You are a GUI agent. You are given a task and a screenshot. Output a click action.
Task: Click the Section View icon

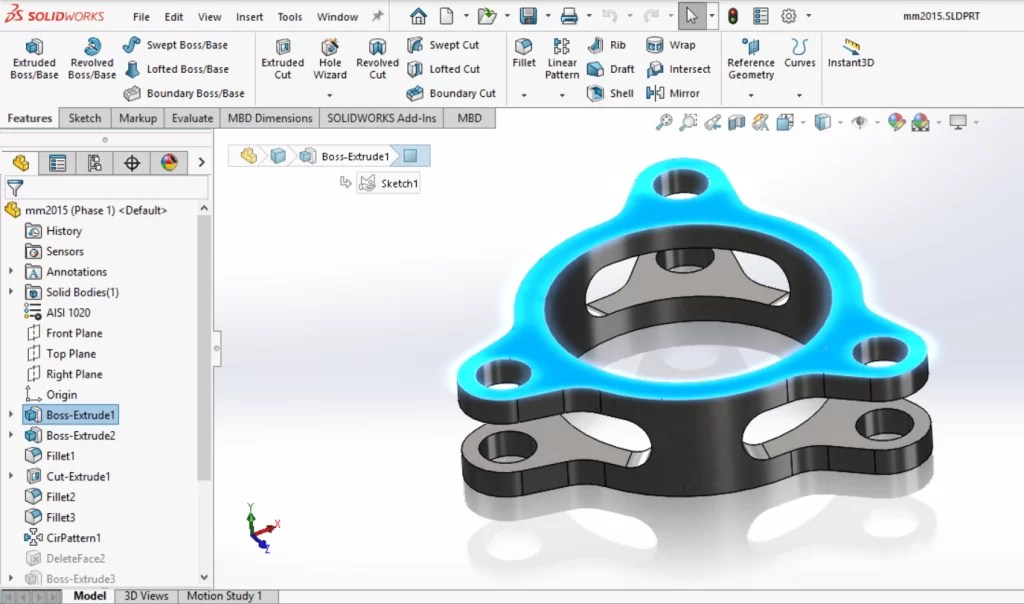737,122
